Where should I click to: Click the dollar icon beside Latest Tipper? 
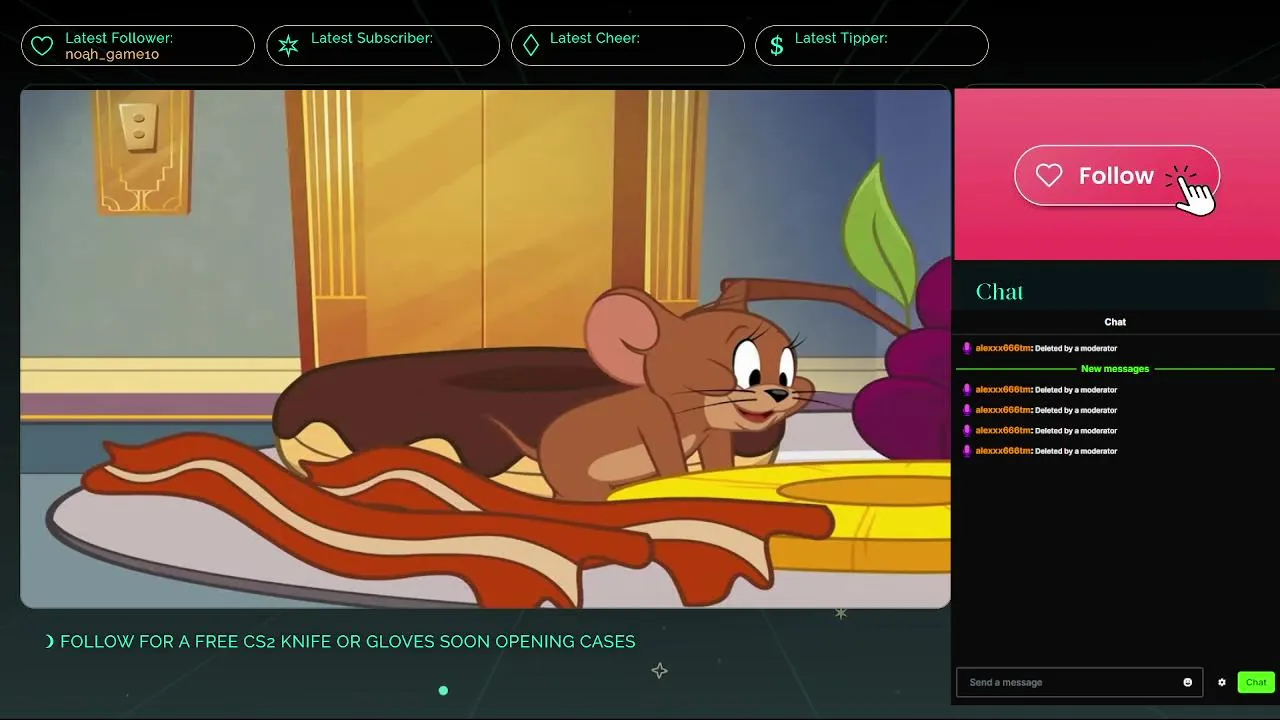tap(777, 46)
